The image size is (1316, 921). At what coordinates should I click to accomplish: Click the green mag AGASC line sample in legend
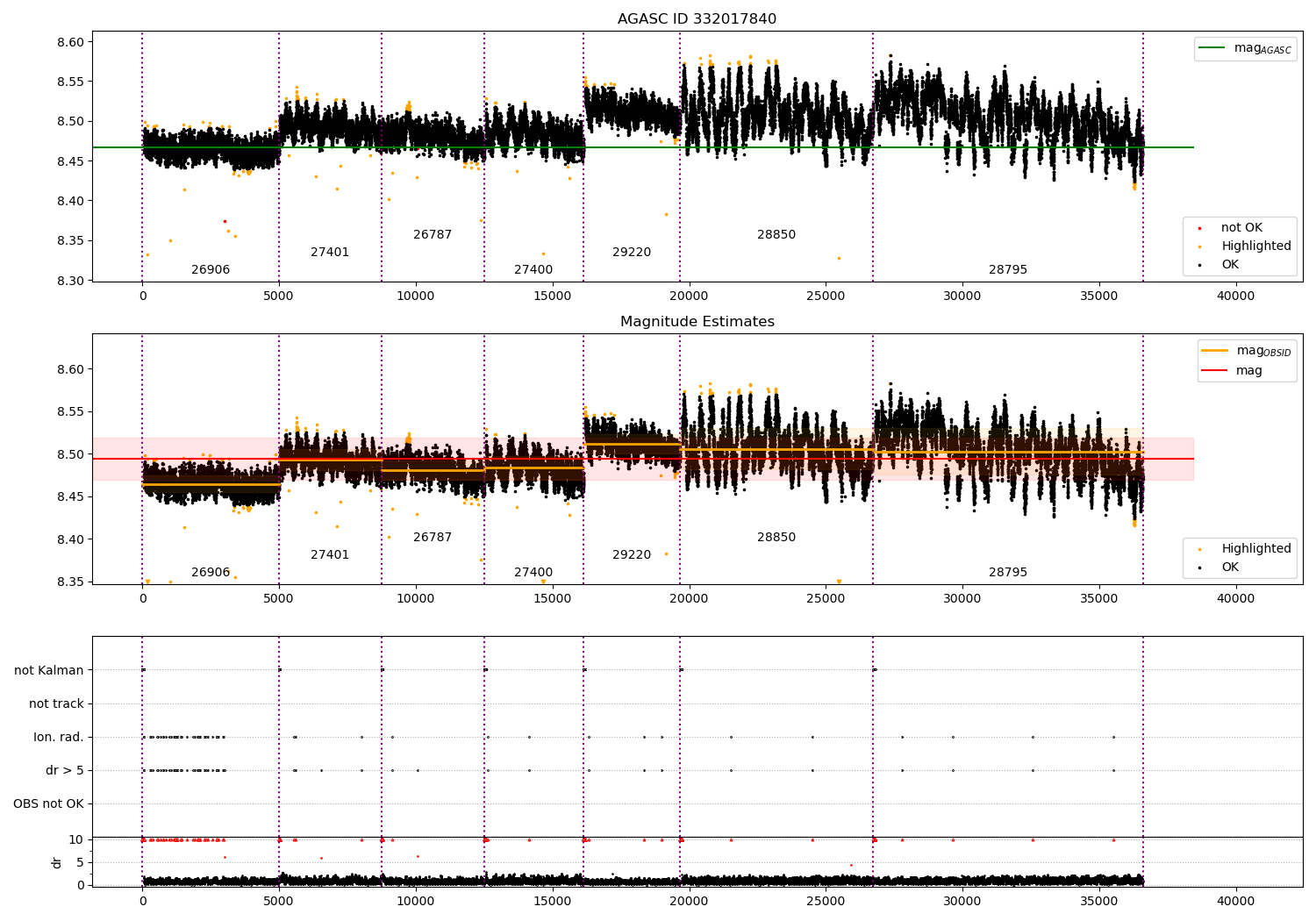[1212, 48]
